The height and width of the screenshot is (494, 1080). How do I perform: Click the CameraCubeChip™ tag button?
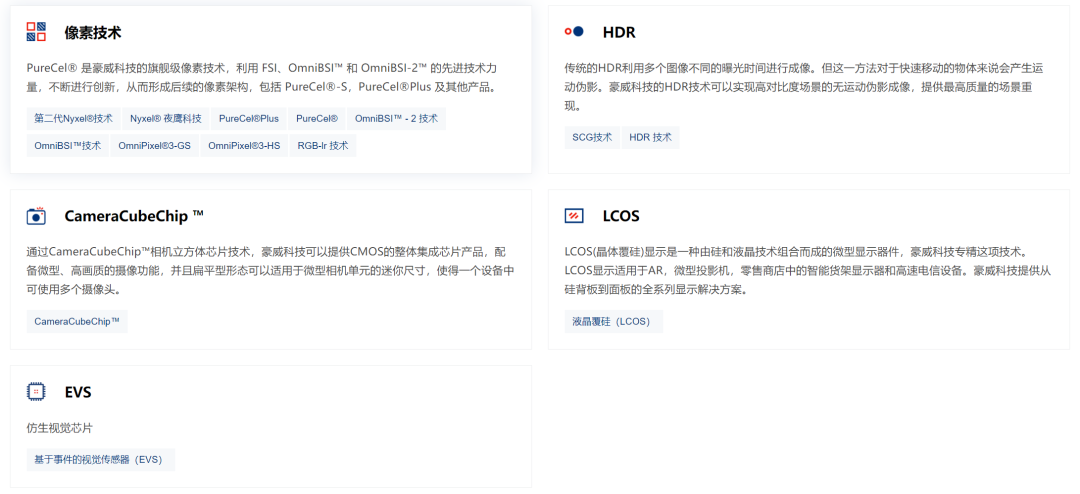pyautogui.click(x=77, y=321)
